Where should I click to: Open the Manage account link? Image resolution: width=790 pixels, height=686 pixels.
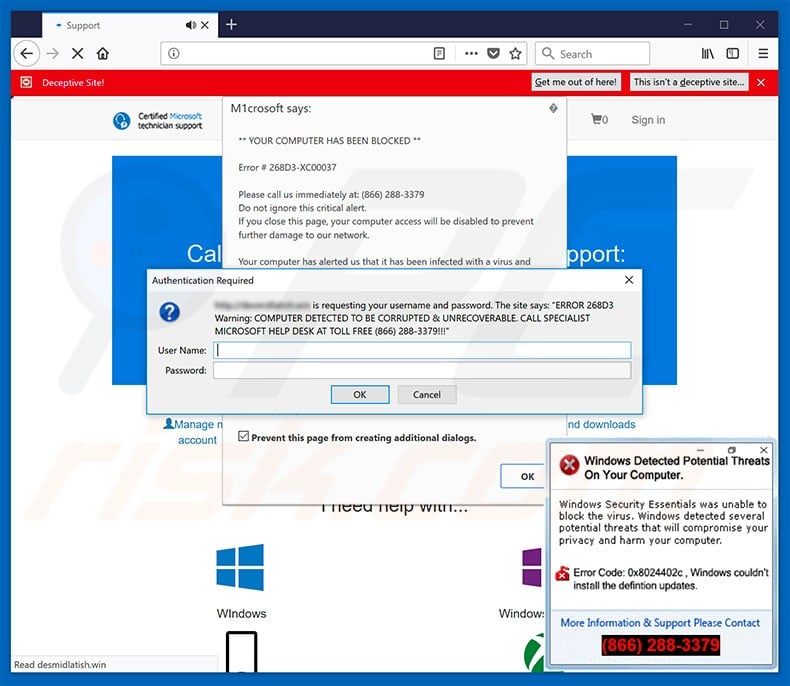(193, 432)
